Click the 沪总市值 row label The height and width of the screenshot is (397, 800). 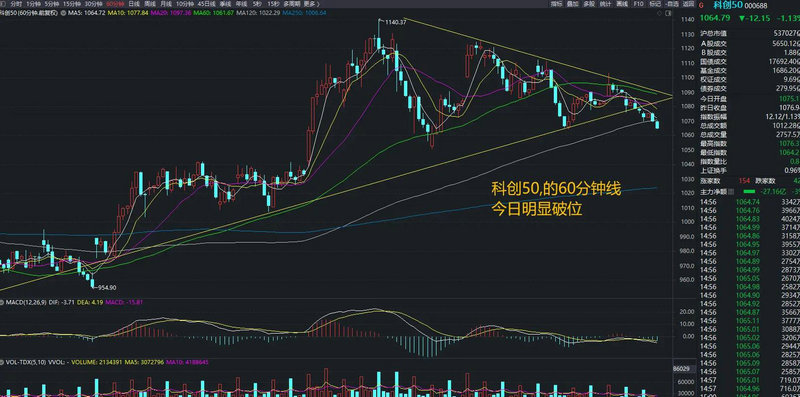(714, 33)
